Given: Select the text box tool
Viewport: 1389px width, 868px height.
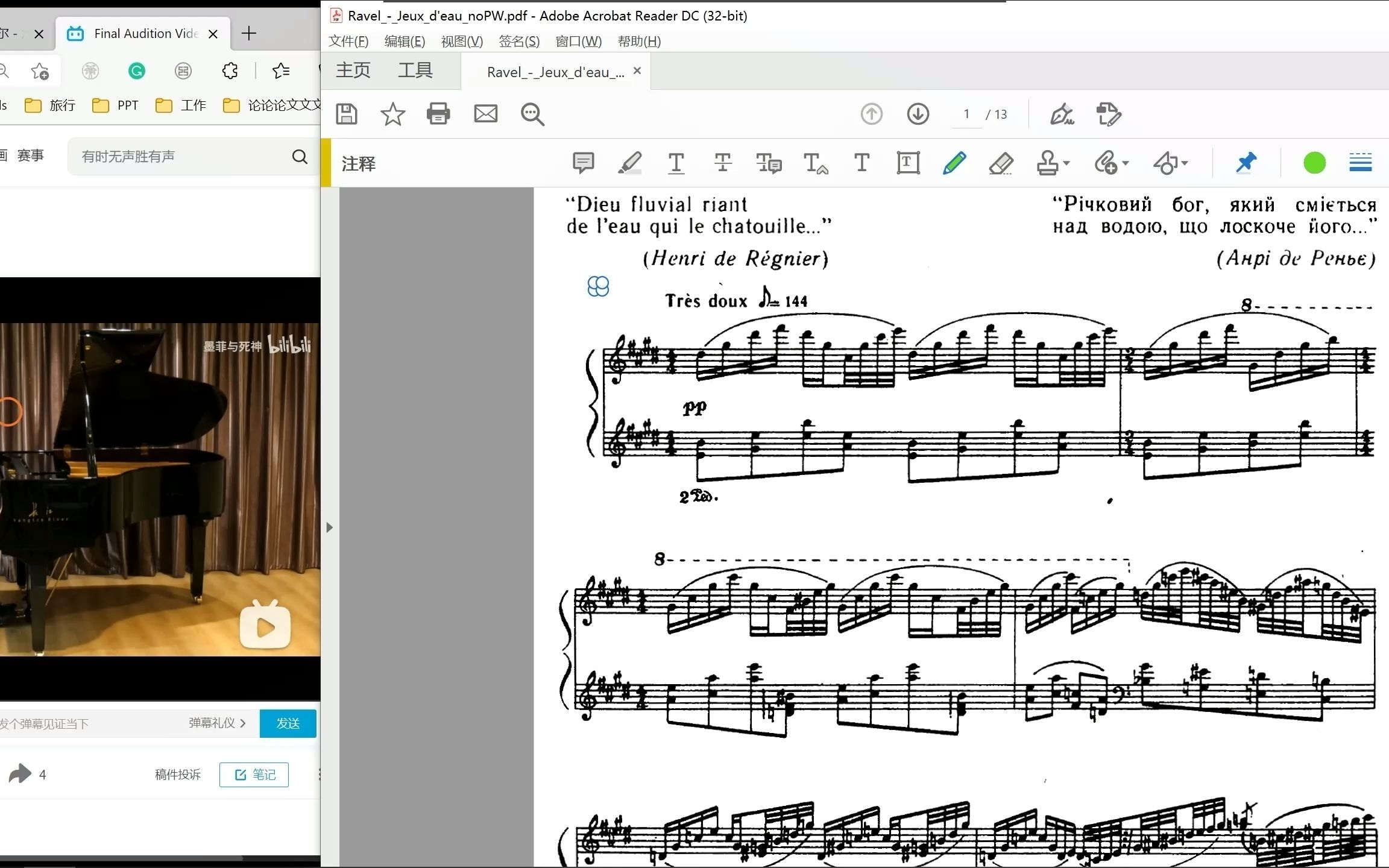Looking at the screenshot, I should tap(908, 163).
